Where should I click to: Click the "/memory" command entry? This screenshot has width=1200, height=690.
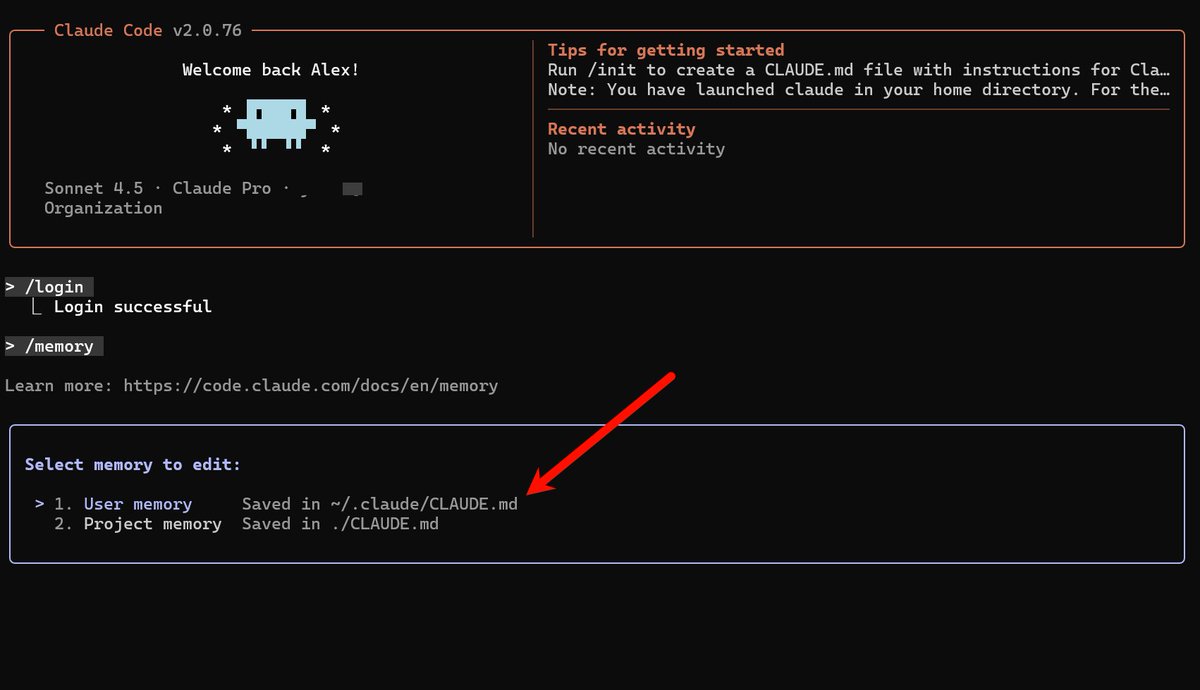point(54,346)
